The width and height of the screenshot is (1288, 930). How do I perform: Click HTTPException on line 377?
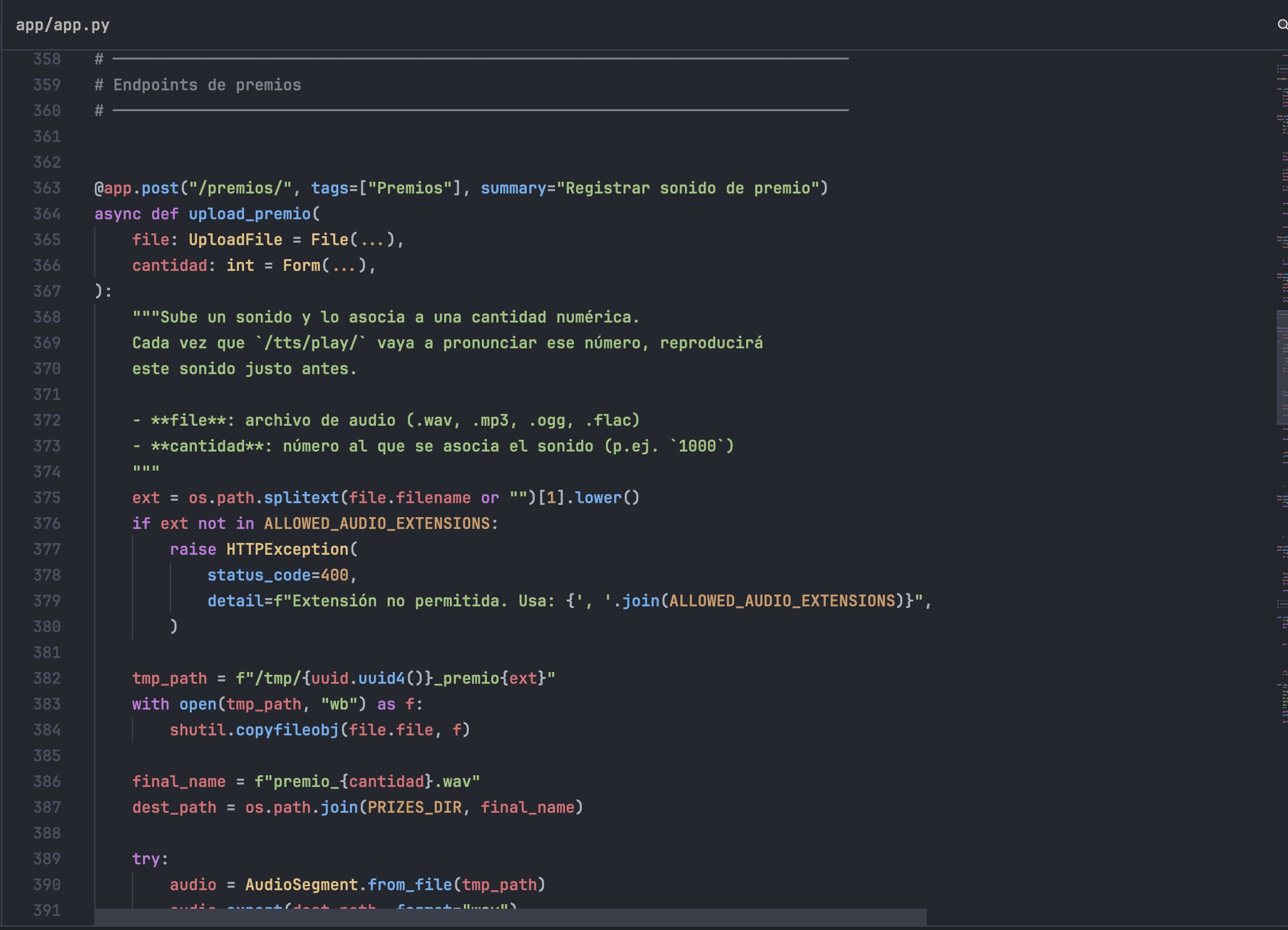[x=287, y=549]
